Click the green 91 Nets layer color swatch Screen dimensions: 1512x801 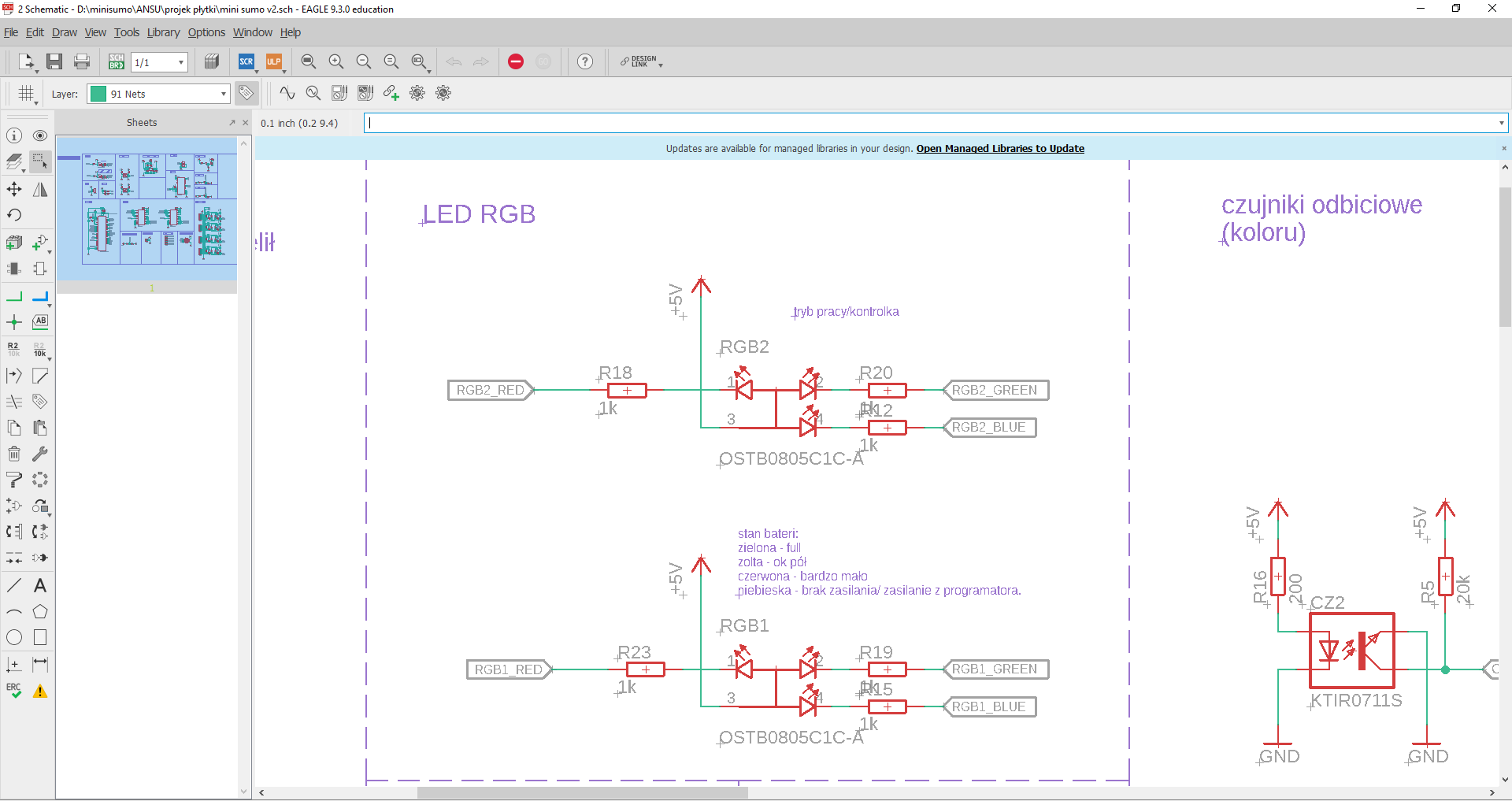(98, 94)
